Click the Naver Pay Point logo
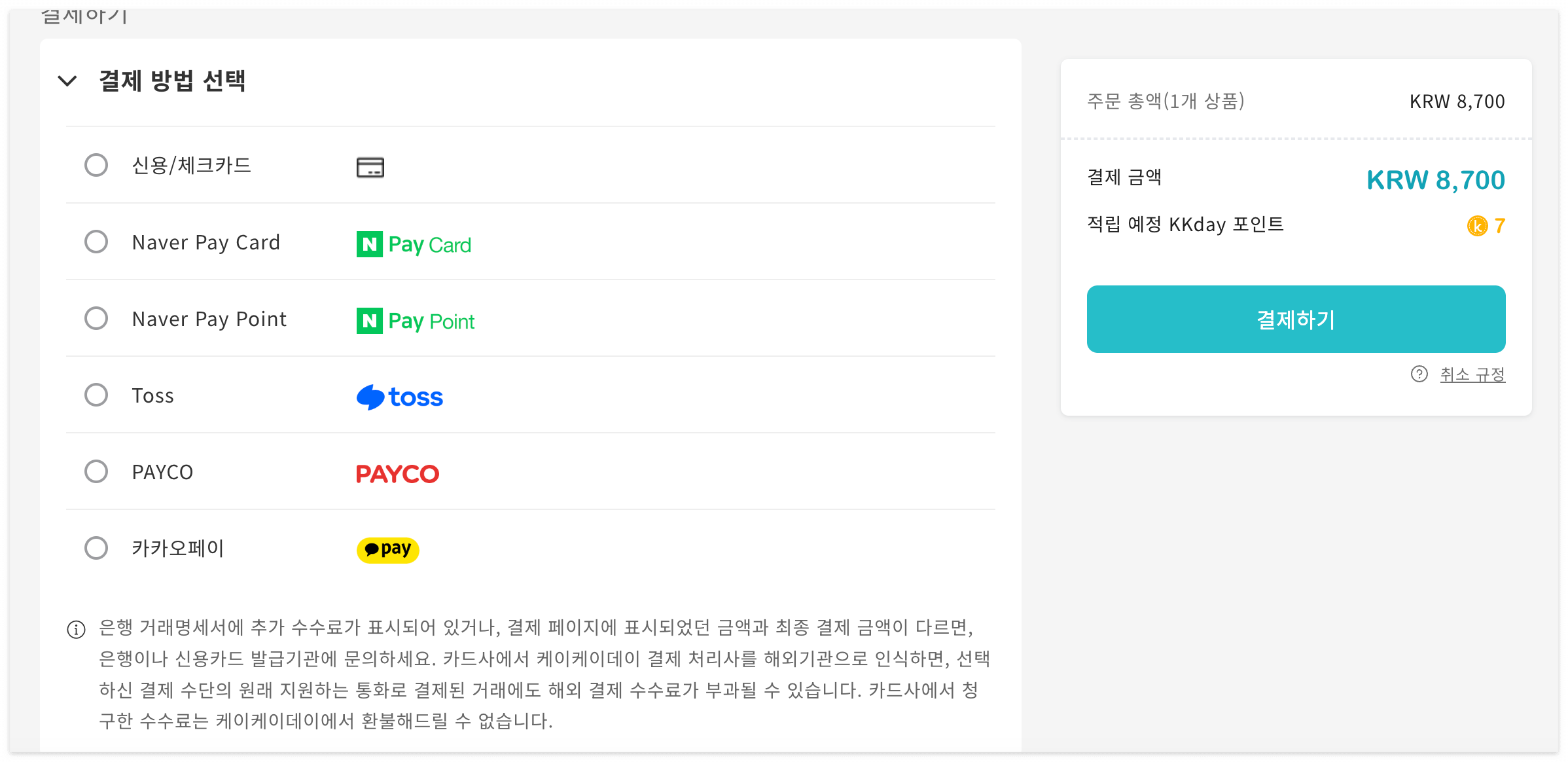The height and width of the screenshot is (762, 1568). tap(414, 320)
